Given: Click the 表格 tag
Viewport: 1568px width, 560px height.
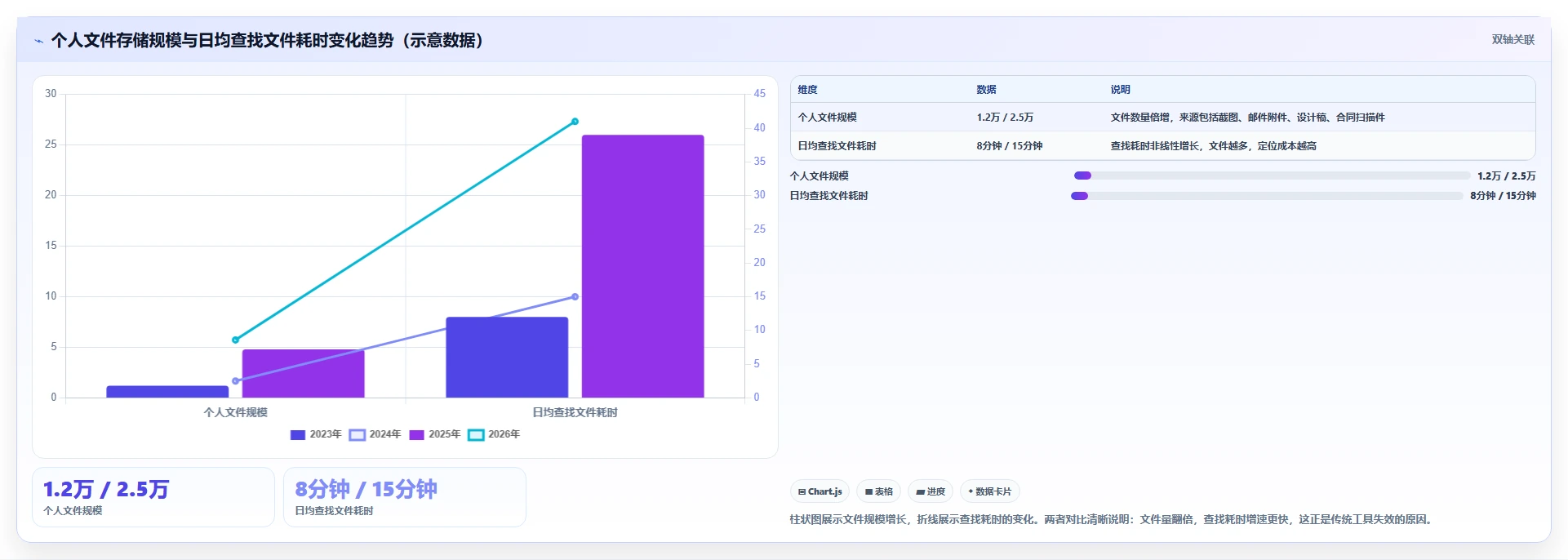Looking at the screenshot, I should click(x=879, y=491).
